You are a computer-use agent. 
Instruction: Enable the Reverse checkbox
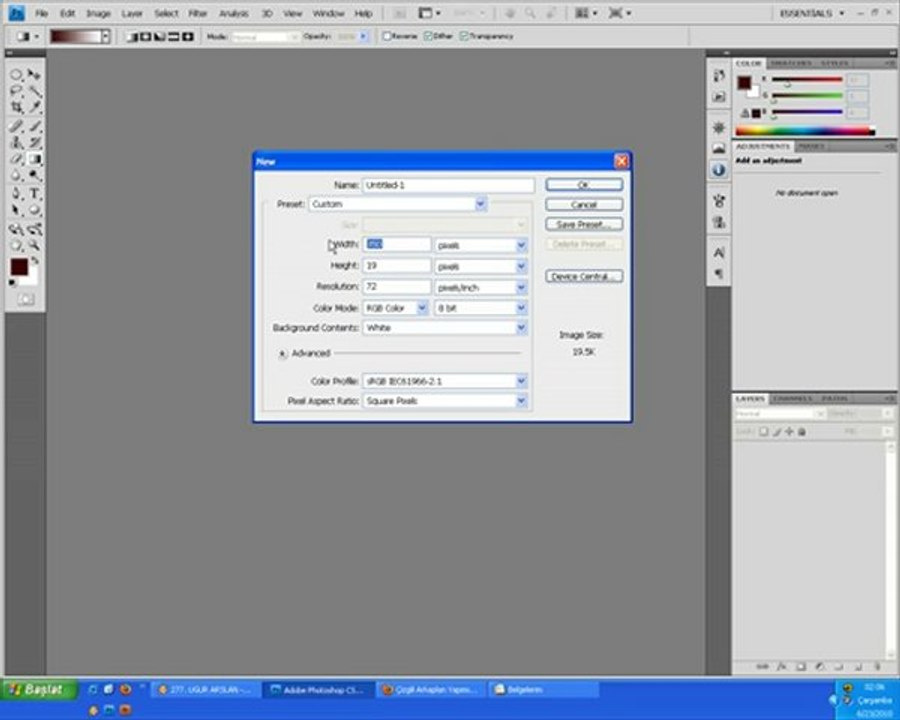386,36
